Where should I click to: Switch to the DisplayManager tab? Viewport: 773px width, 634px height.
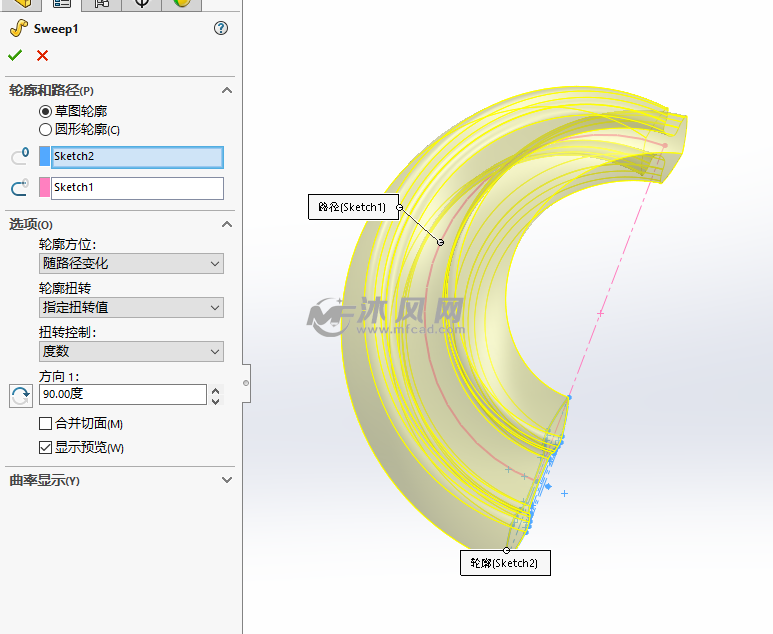tap(182, 4)
